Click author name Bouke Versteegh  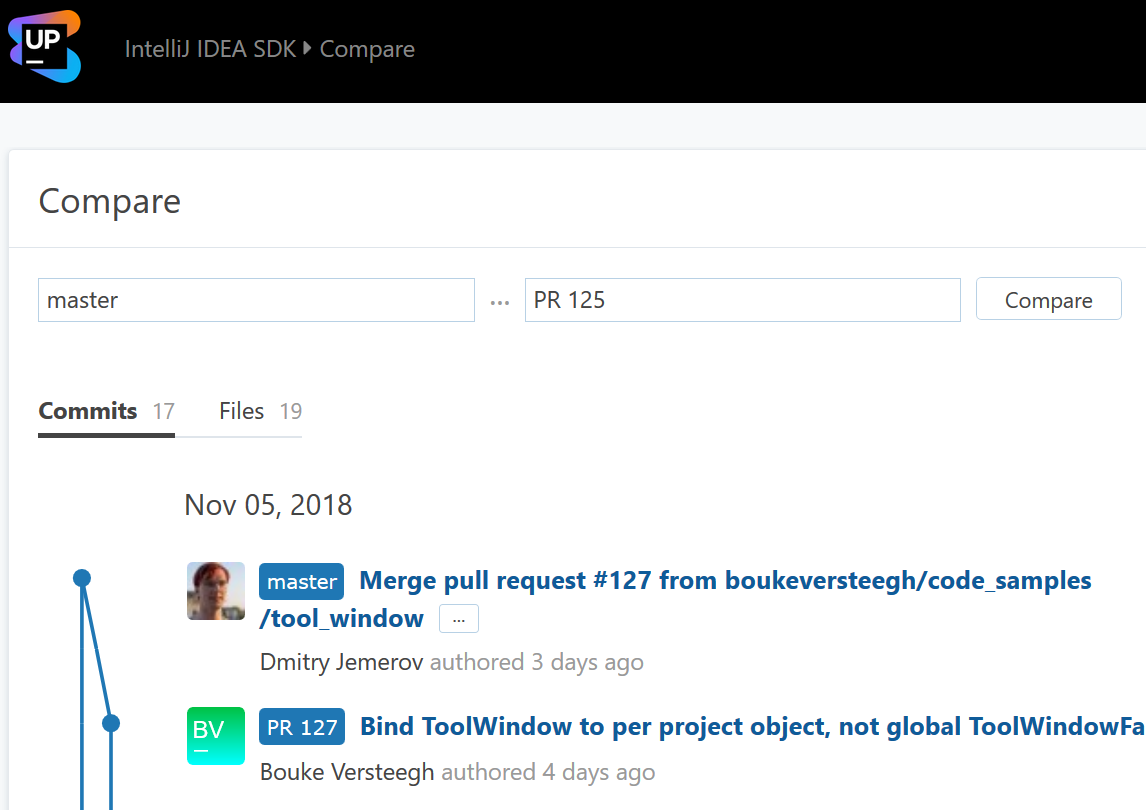click(x=347, y=772)
